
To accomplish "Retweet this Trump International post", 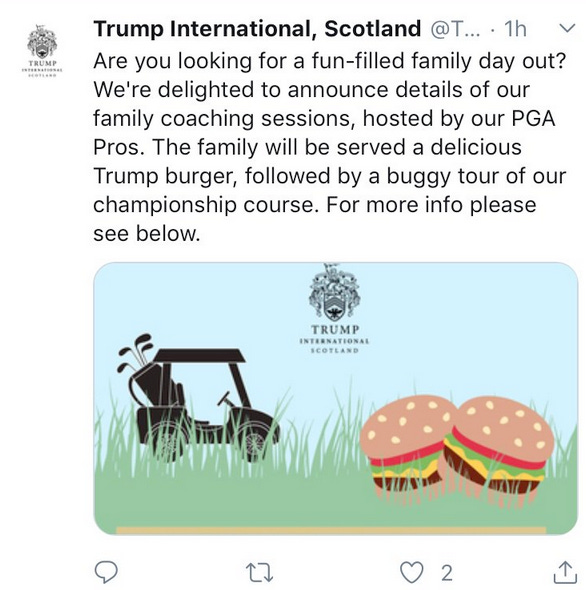I will pyautogui.click(x=259, y=572).
